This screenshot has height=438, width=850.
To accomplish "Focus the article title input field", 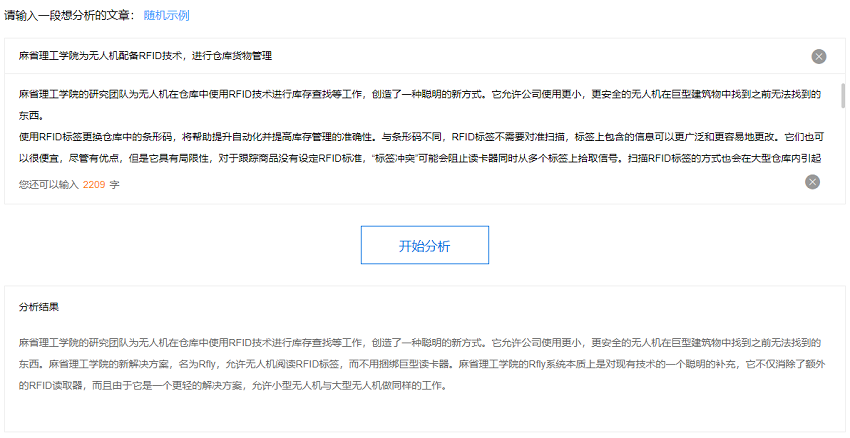I will click(400, 56).
